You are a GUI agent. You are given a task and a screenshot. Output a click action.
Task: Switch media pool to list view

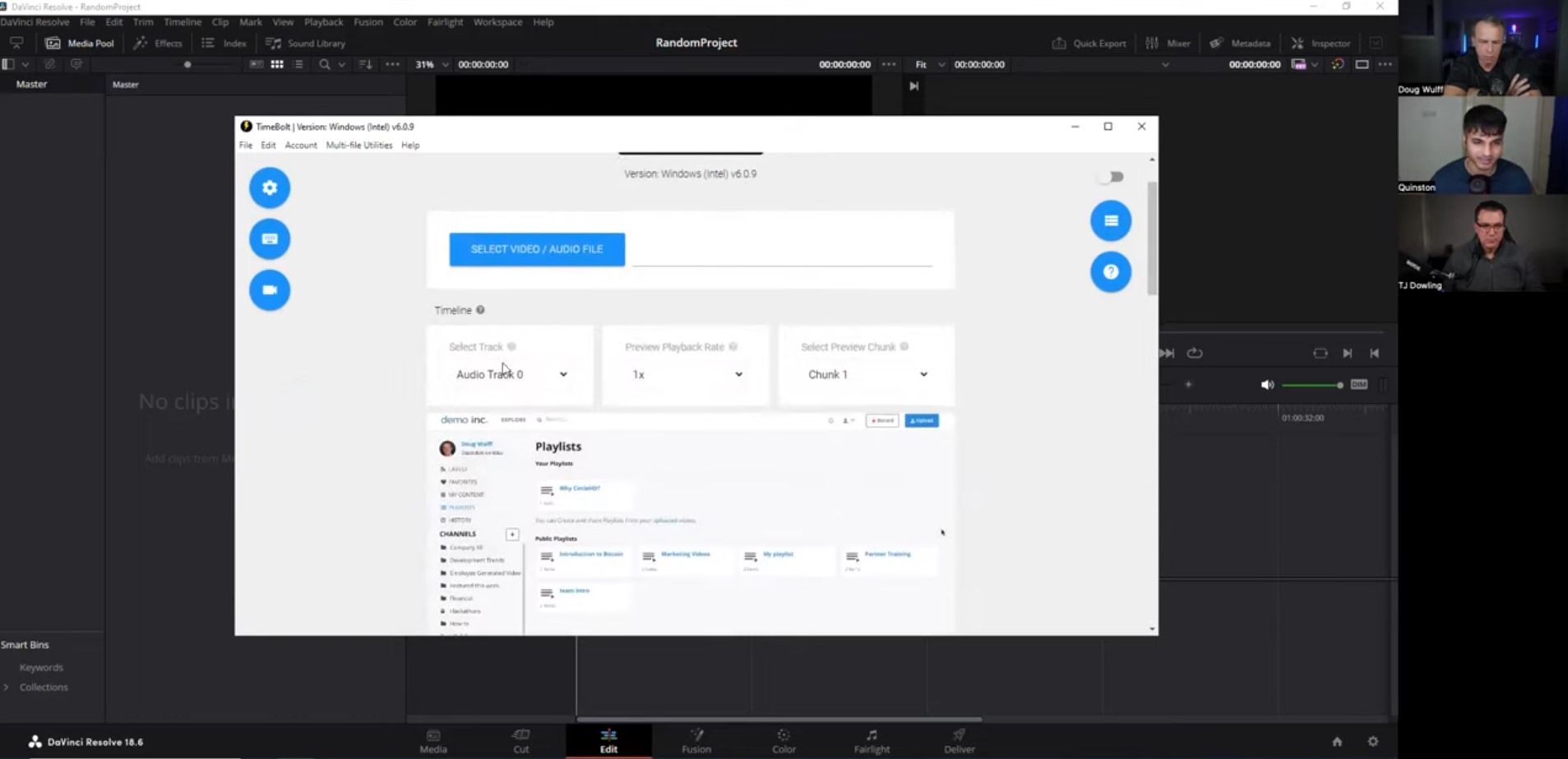pyautogui.click(x=298, y=64)
